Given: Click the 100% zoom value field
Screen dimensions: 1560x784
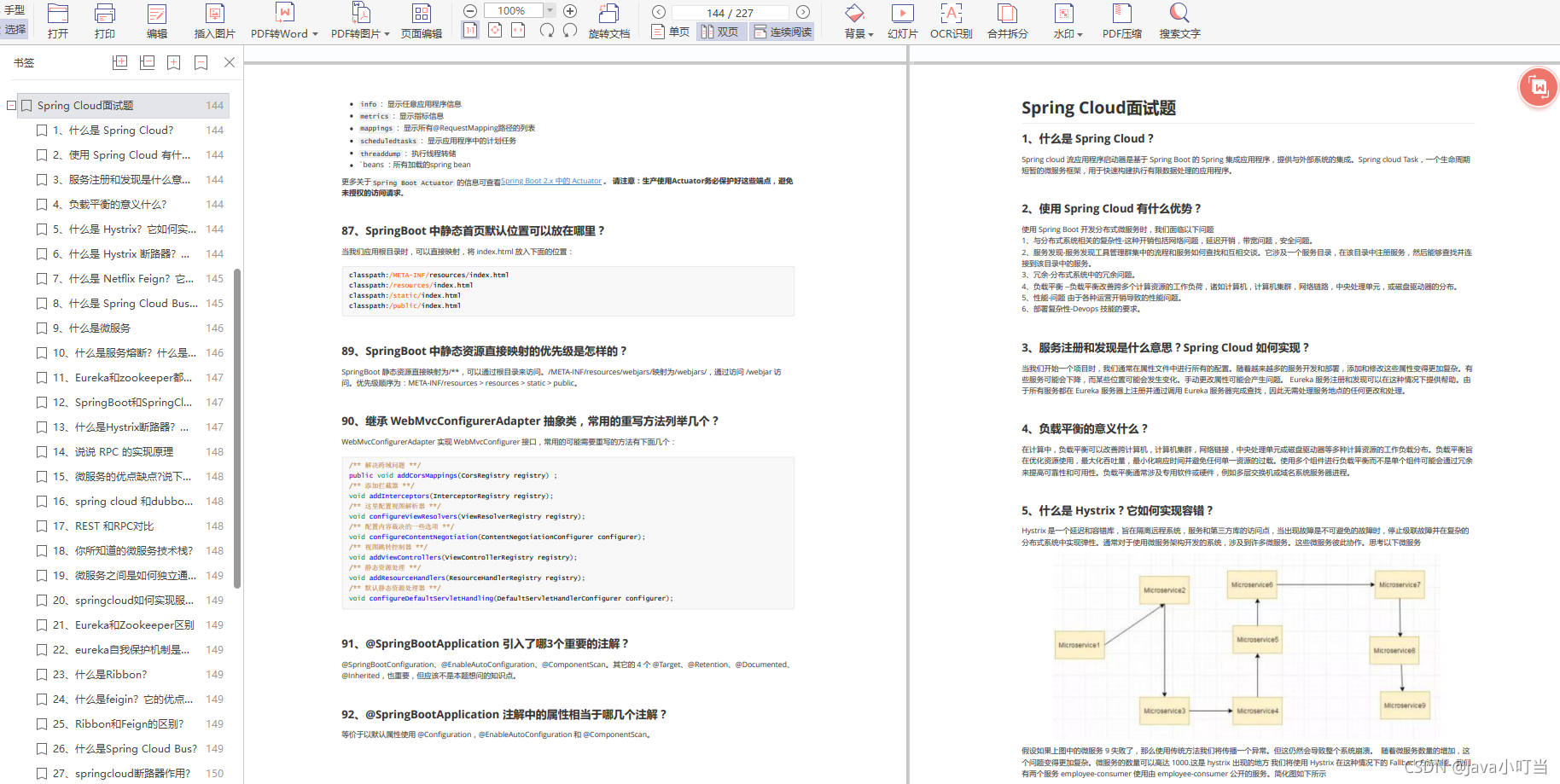Looking at the screenshot, I should coord(514,11).
